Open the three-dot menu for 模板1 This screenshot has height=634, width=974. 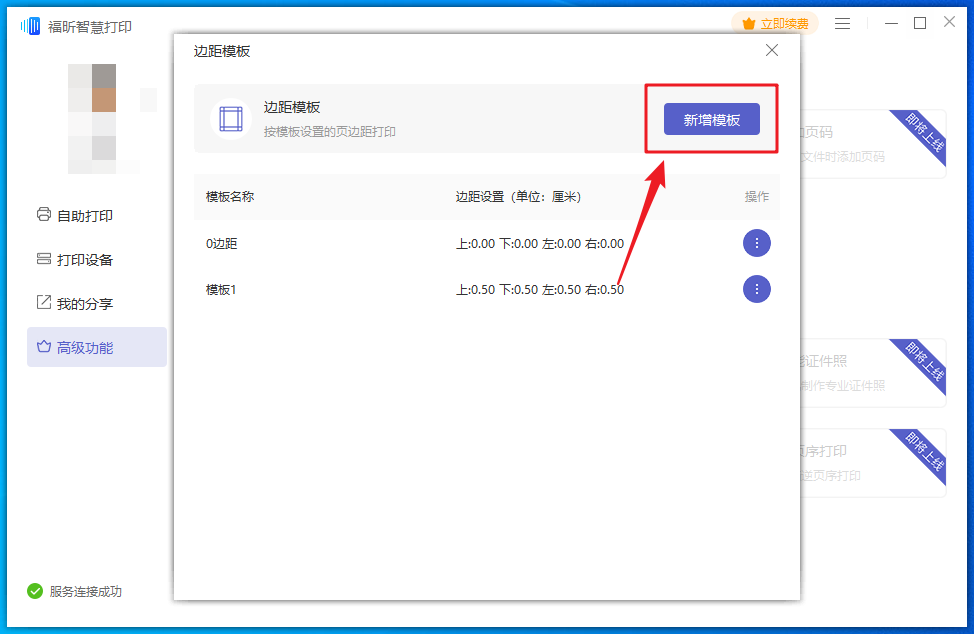click(x=756, y=289)
